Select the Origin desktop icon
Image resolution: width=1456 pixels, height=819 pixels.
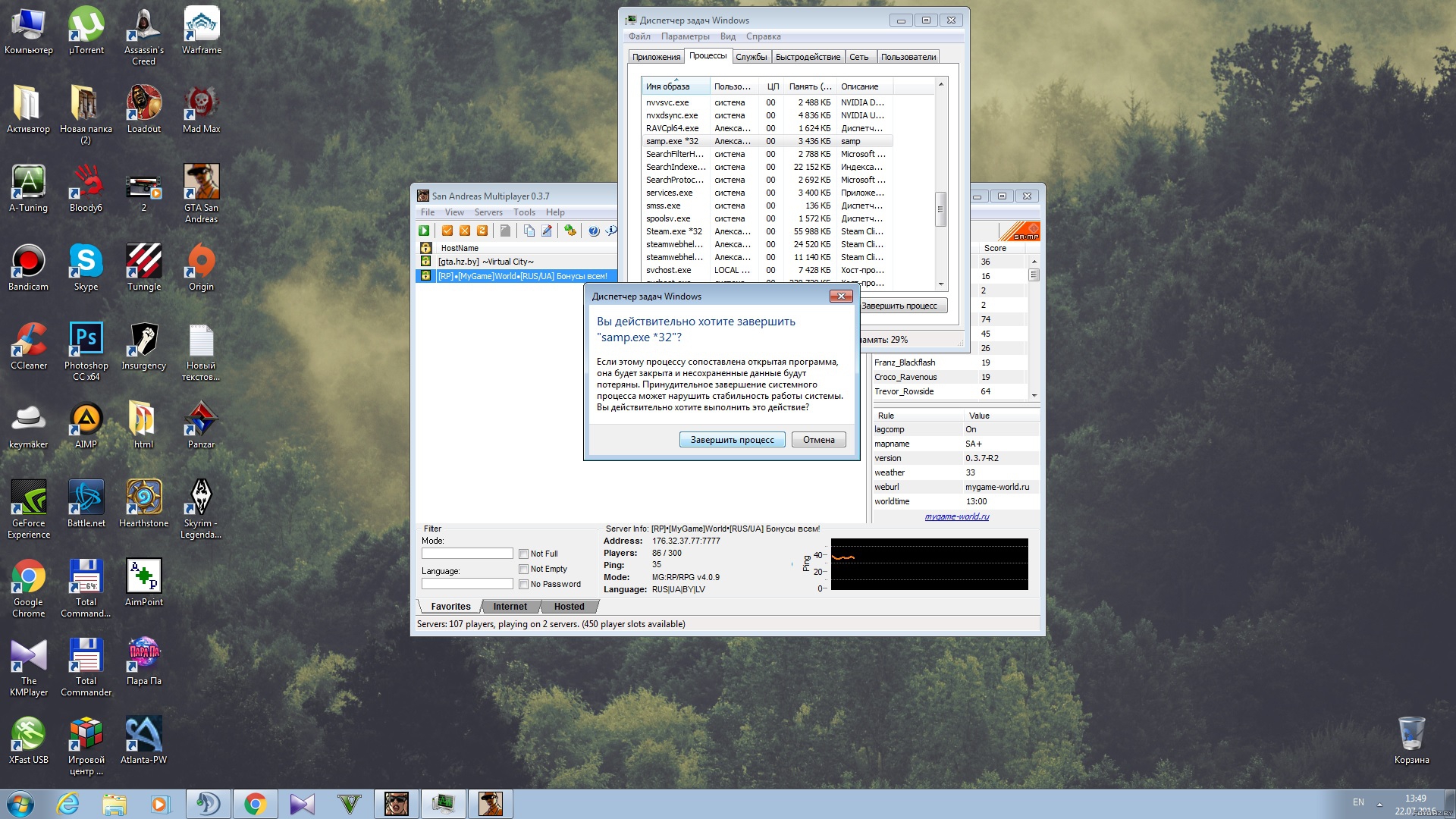pos(202,268)
